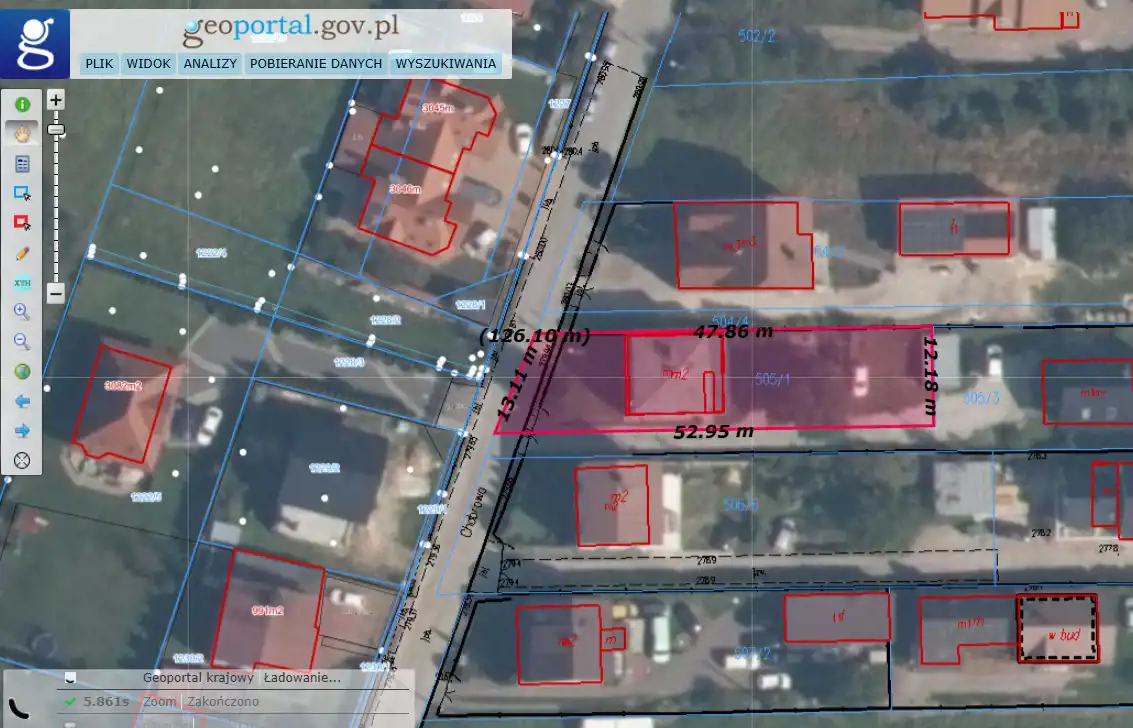Screen dimensions: 1133x728
Task: Open the PLIK menu
Action: 99,64
